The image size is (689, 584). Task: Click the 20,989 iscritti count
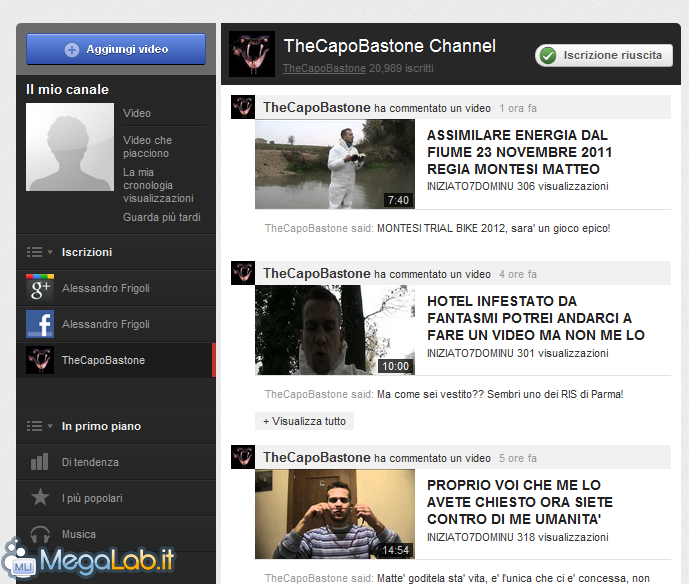pyautogui.click(x=401, y=68)
